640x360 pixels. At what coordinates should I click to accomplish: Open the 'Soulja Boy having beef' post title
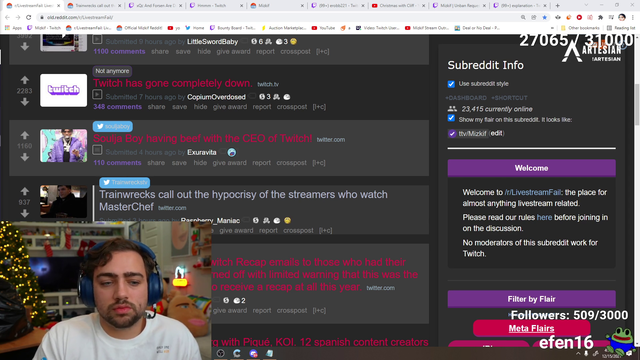coord(203,139)
